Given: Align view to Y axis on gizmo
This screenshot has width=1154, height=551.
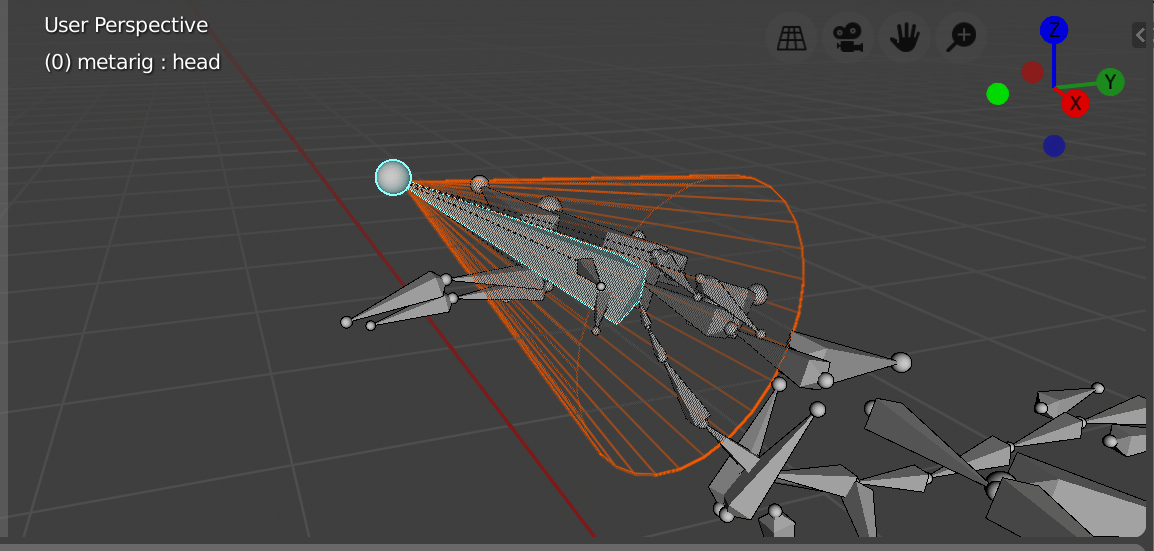Looking at the screenshot, I should point(1111,82).
